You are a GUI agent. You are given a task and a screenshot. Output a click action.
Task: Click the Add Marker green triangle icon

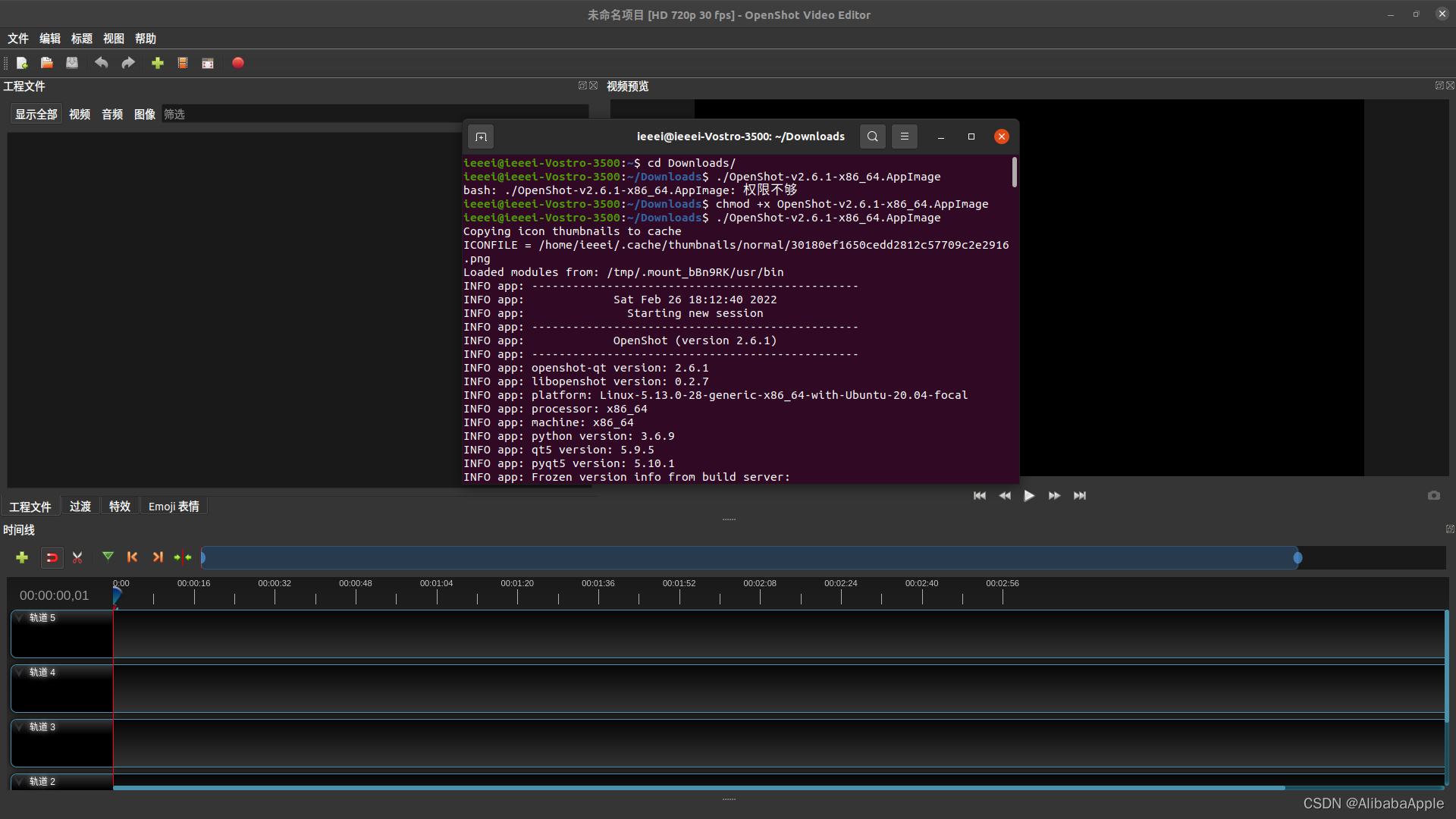108,557
